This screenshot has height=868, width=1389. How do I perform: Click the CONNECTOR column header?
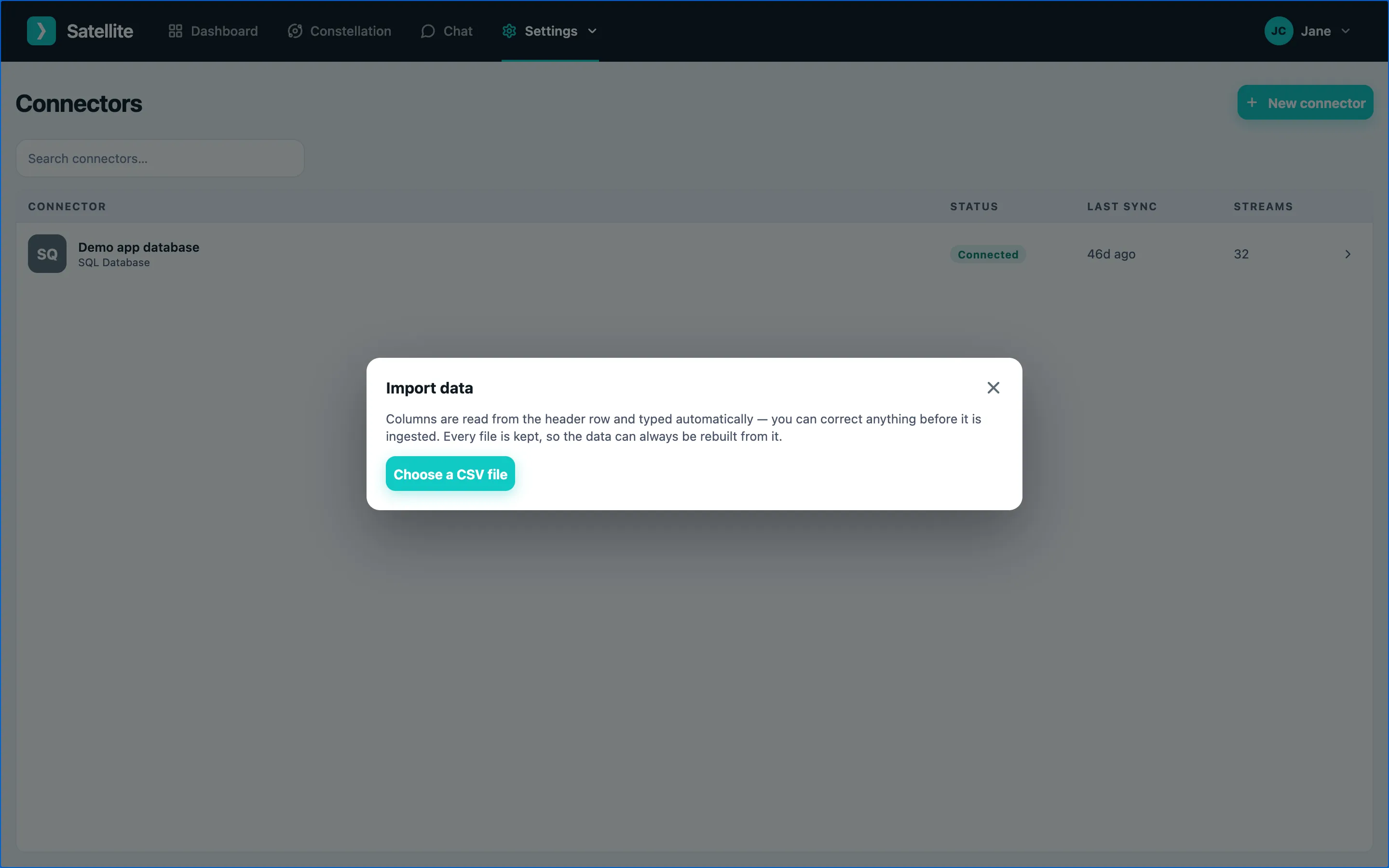(67, 206)
